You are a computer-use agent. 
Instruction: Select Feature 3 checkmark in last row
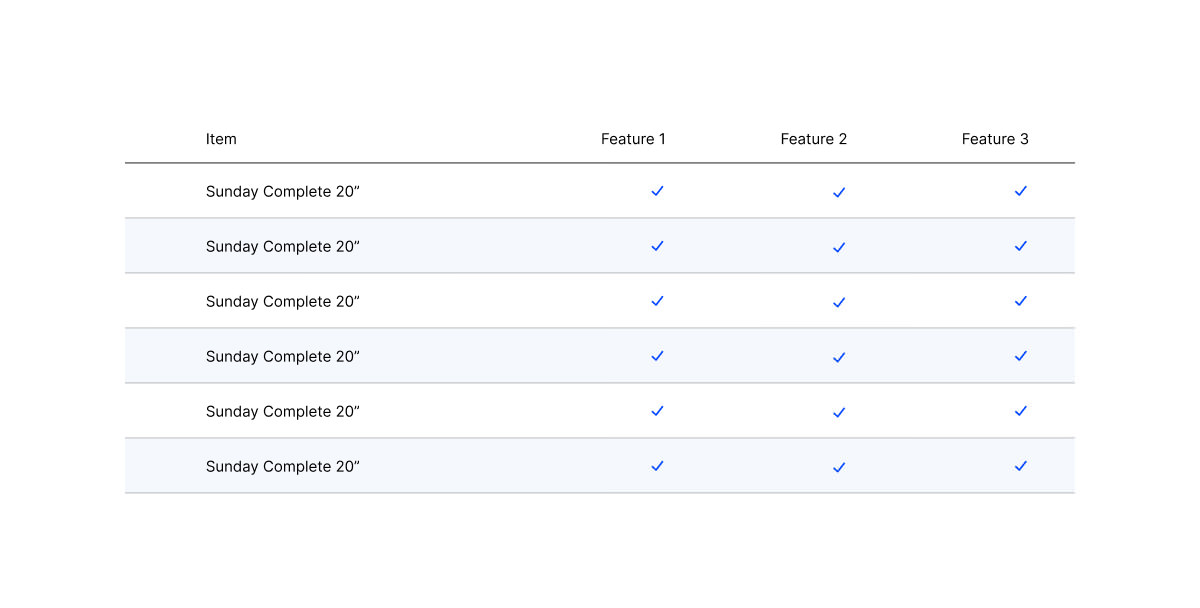(1020, 466)
